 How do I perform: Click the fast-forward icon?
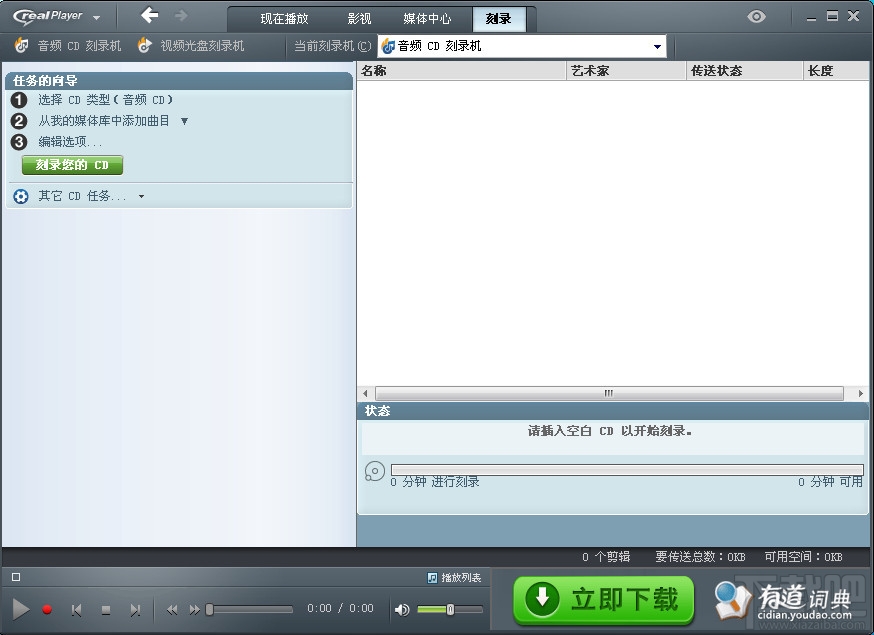(193, 609)
